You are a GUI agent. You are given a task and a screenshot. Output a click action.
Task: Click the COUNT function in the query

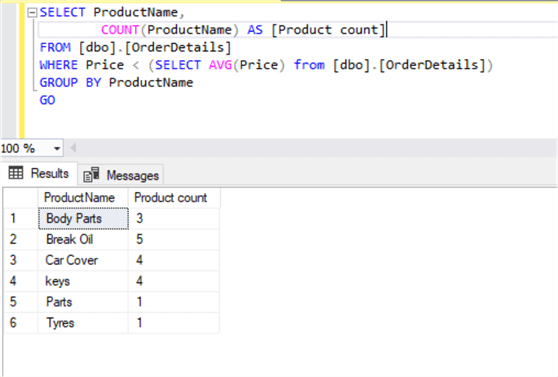pyautogui.click(x=120, y=30)
